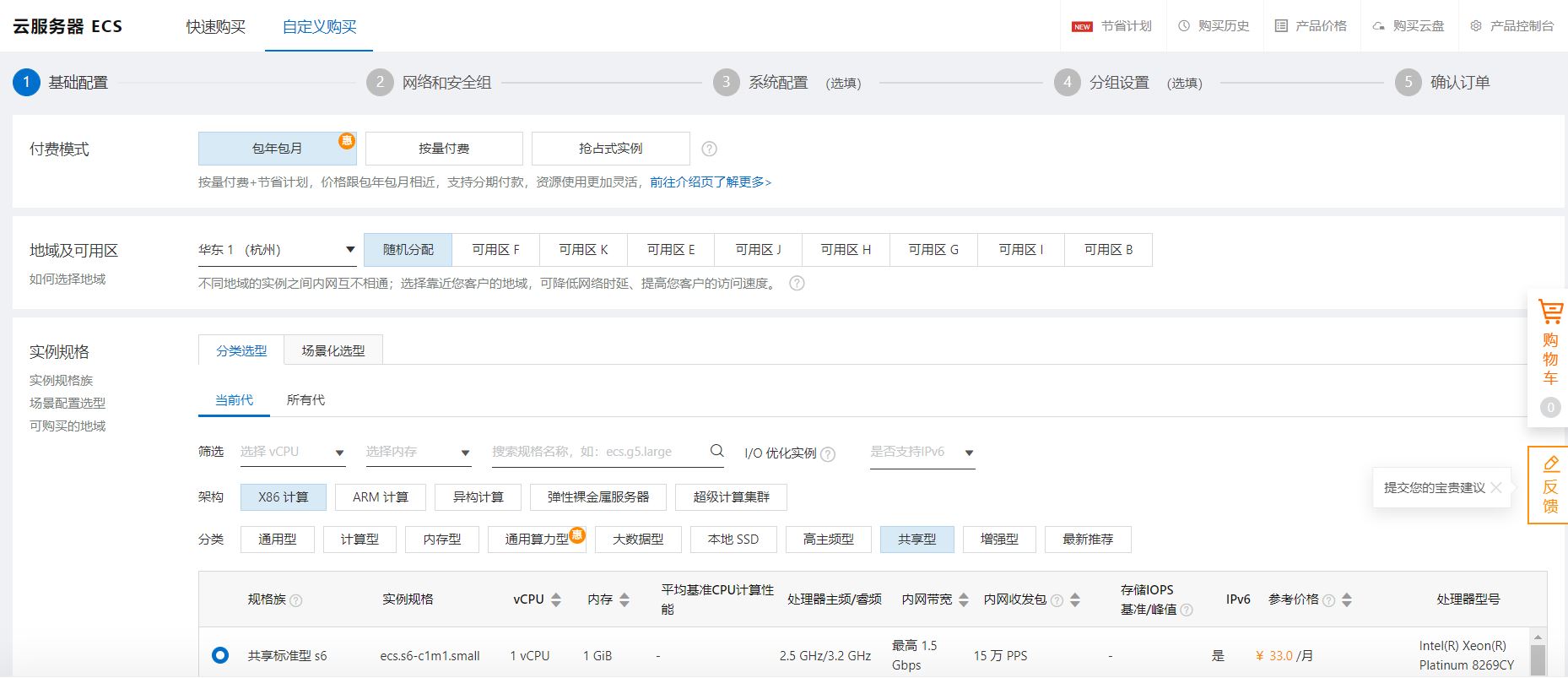Click step 5 确认订单 circle
This screenshot has width=1568, height=678.
(x=1408, y=82)
